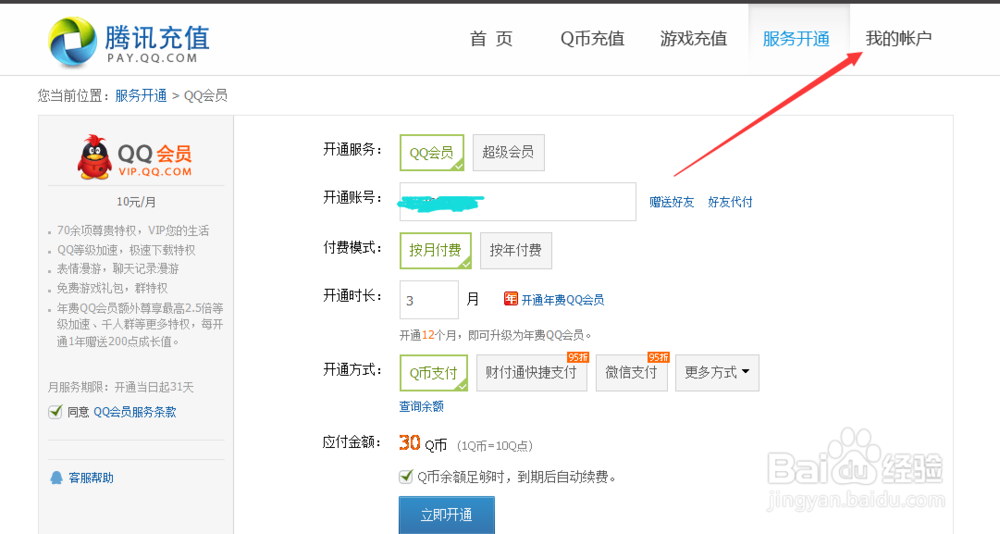Choose 按月付费 payment mode
The width and height of the screenshot is (1000, 534).
coord(436,250)
